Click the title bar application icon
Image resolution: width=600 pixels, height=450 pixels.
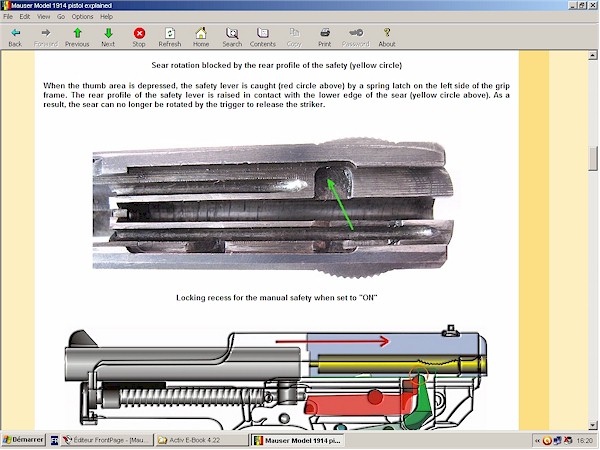[x=5, y=5]
